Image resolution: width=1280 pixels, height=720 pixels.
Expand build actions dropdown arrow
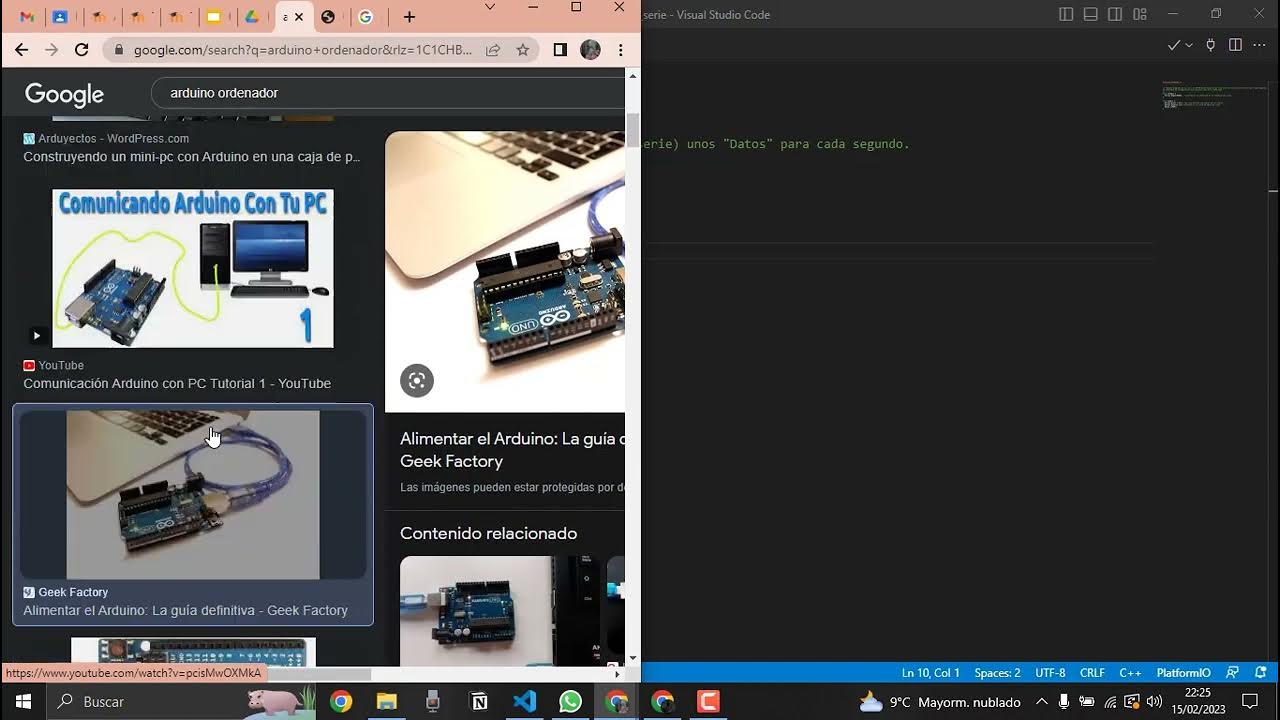tap(1189, 45)
